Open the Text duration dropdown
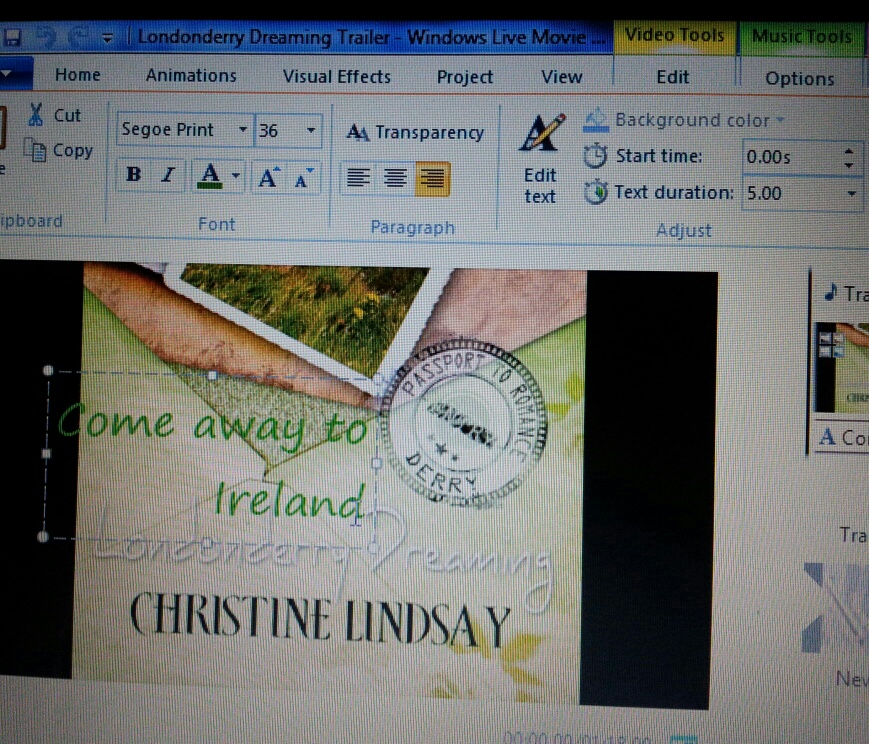Viewport: 869px width, 744px height. pyautogui.click(x=852, y=194)
